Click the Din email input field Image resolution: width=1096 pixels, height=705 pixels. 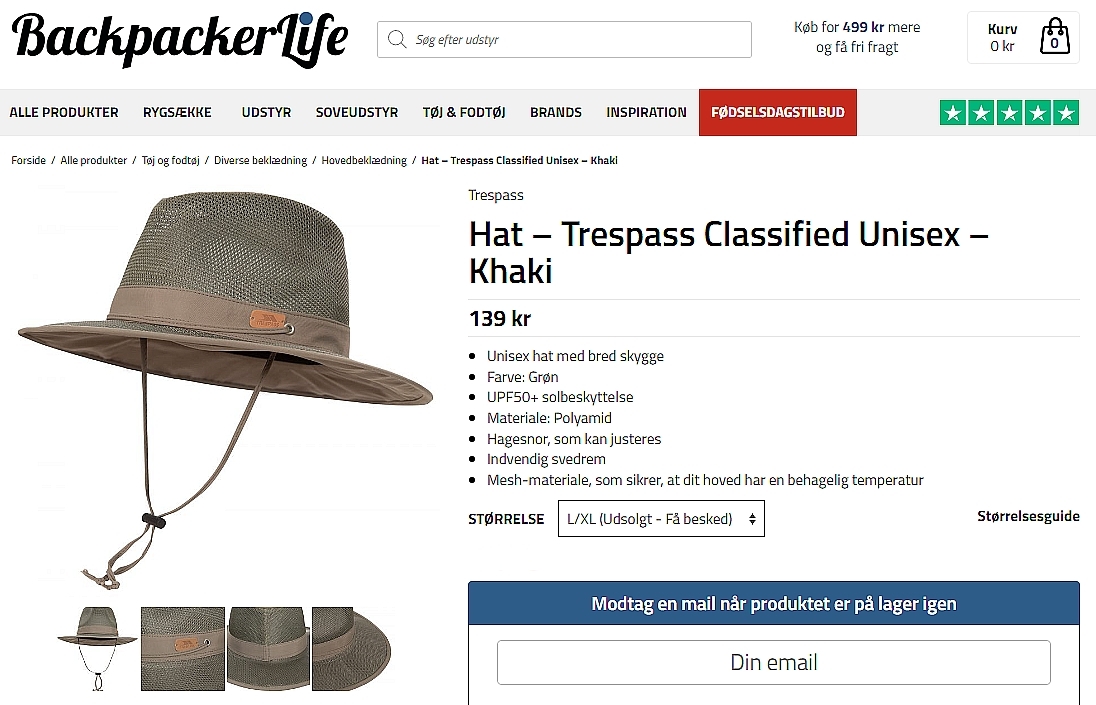coord(773,662)
